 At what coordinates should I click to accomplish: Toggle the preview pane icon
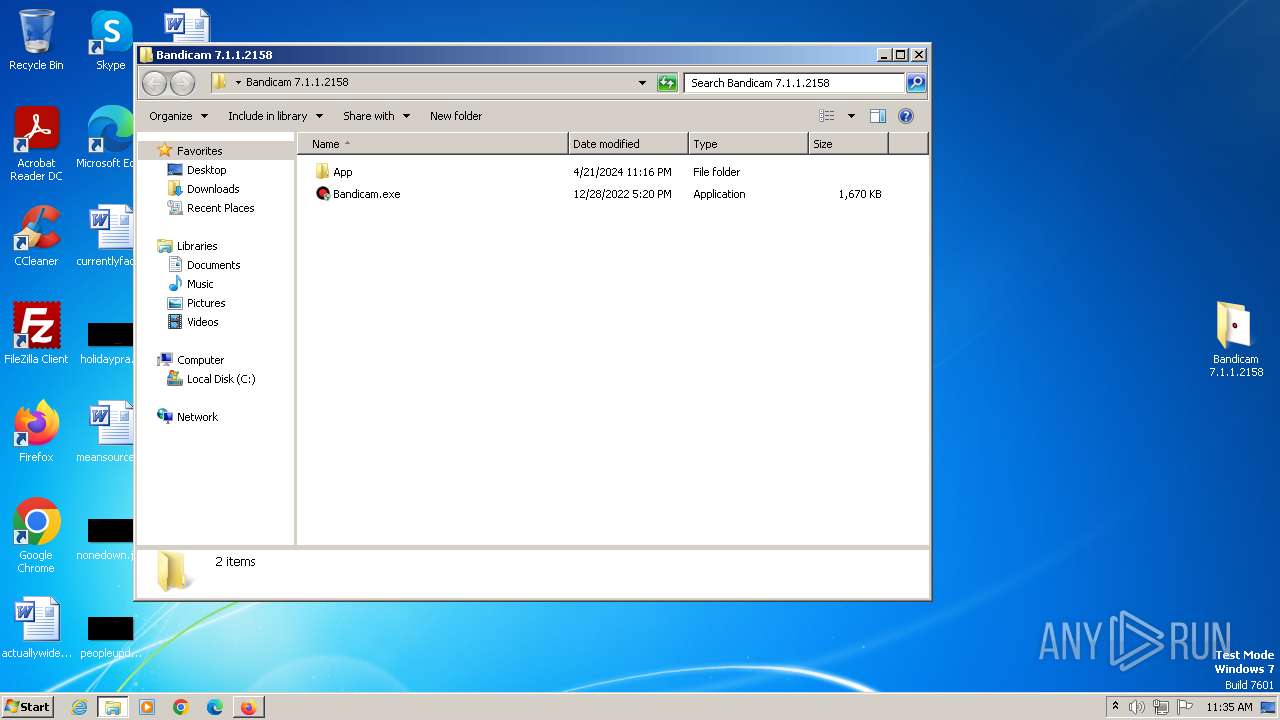click(x=878, y=116)
